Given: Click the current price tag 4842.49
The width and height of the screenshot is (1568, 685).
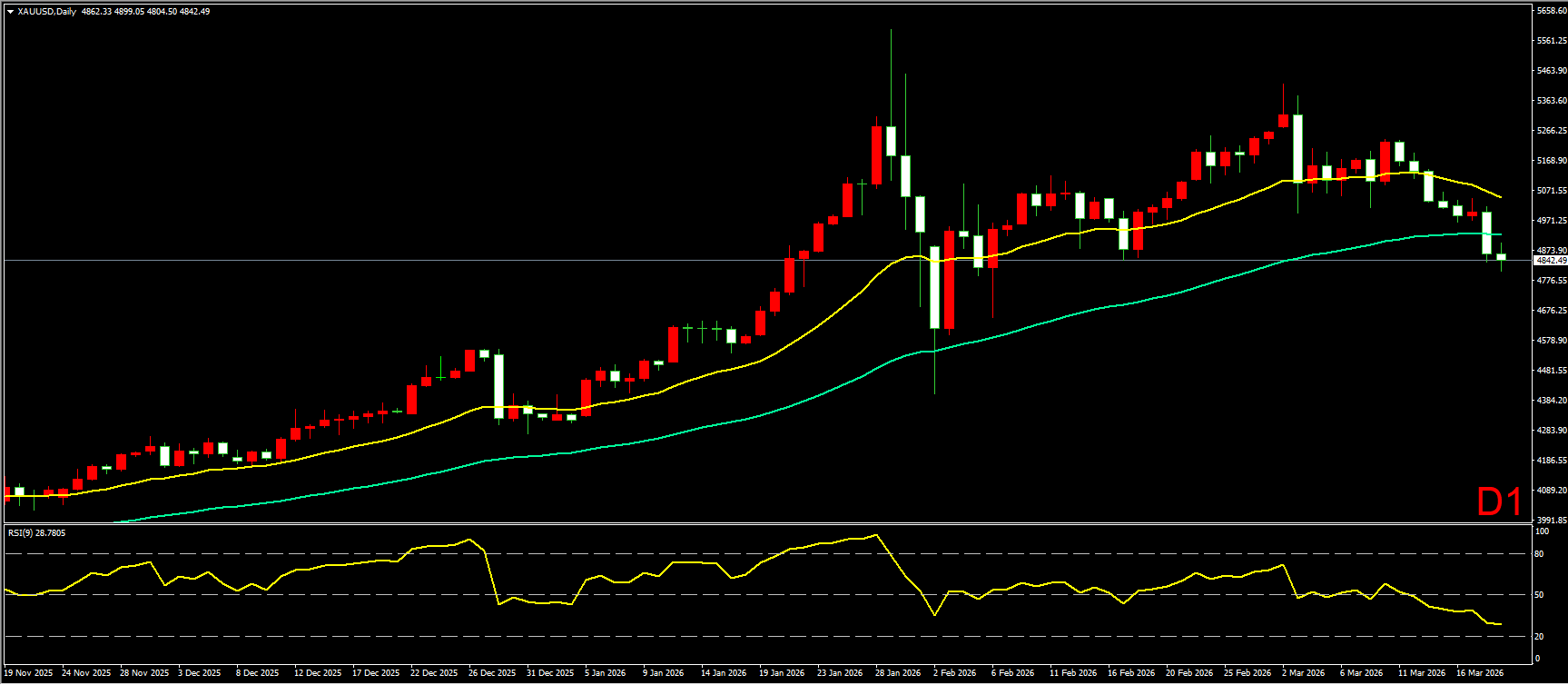Looking at the screenshot, I should (x=1551, y=261).
